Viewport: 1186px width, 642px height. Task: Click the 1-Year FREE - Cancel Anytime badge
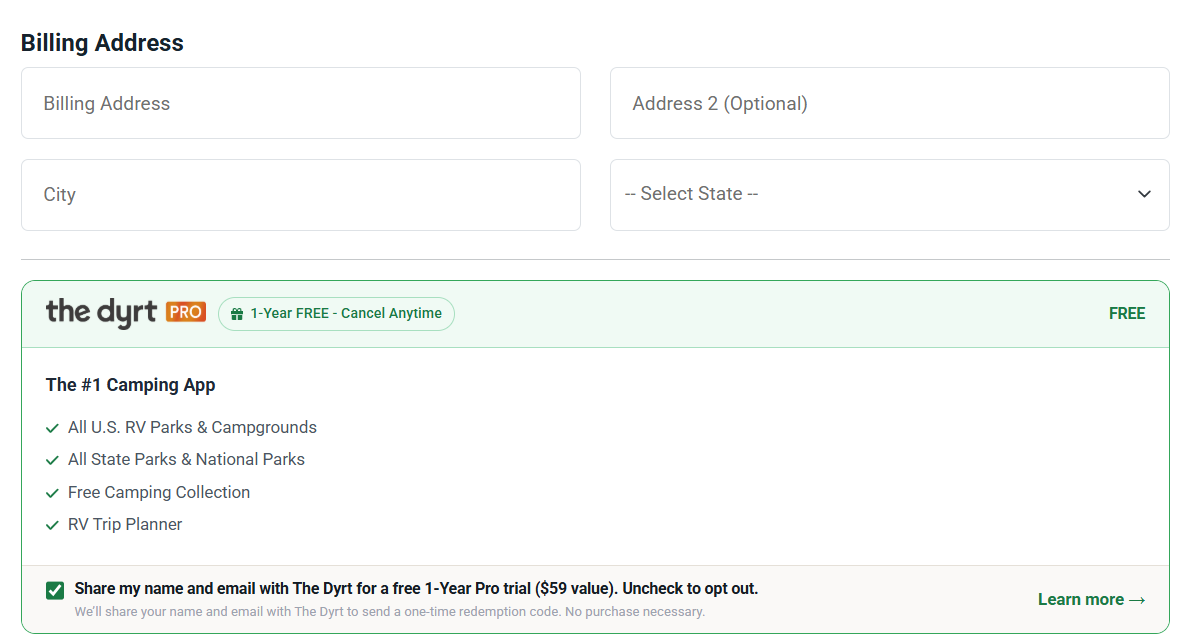pyautogui.click(x=337, y=314)
